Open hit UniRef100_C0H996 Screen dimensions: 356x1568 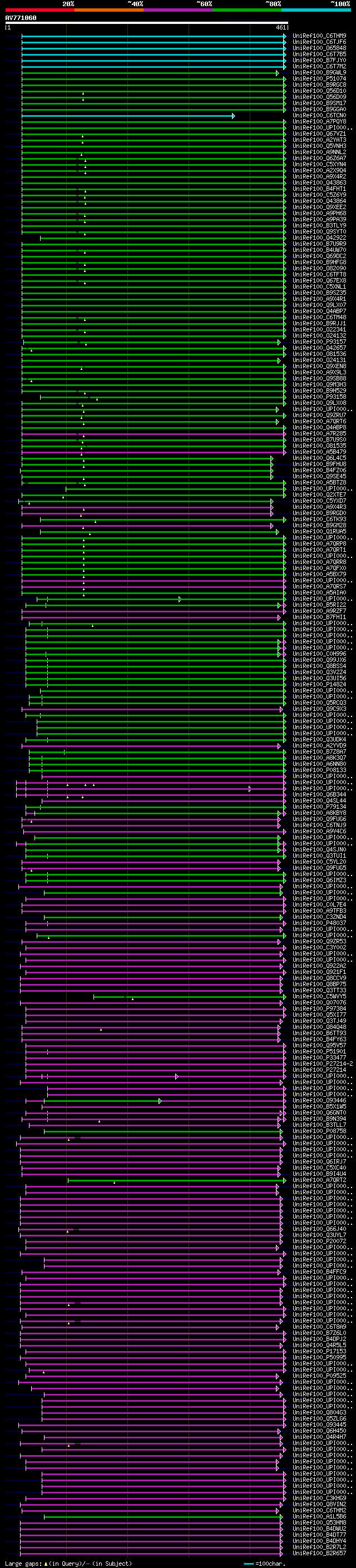coord(319,654)
